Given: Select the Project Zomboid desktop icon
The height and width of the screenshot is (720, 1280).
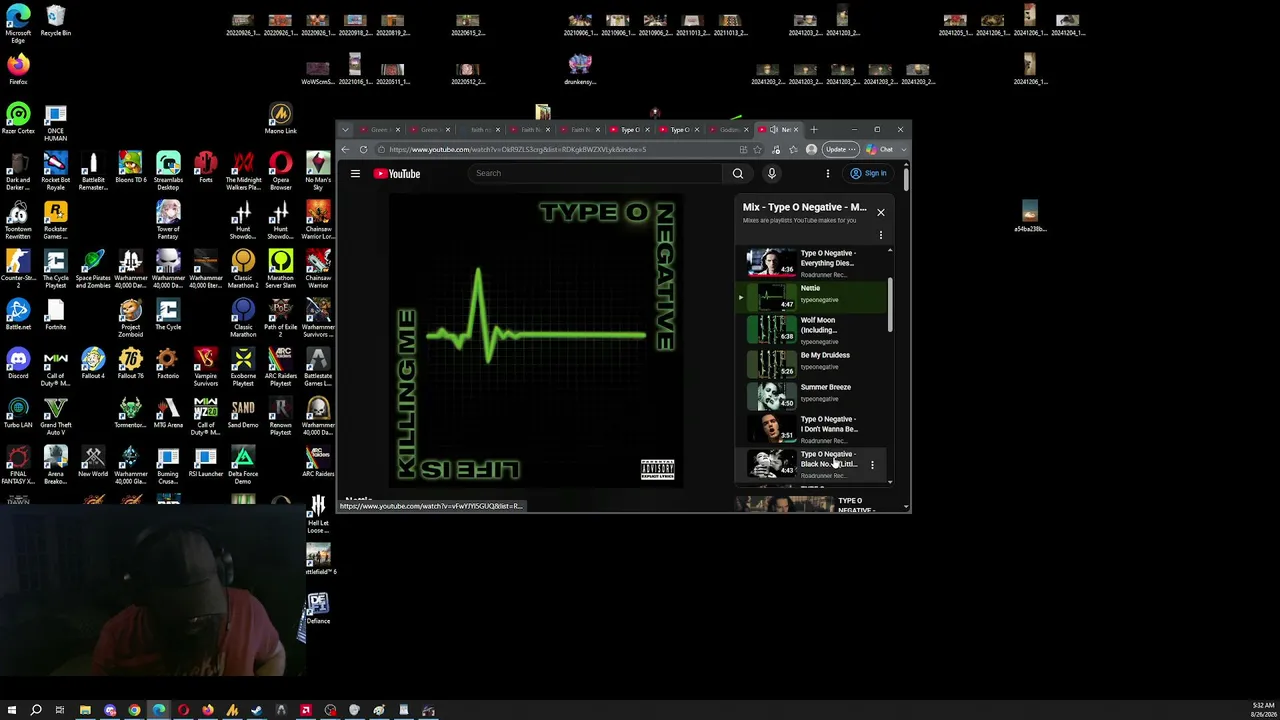Looking at the screenshot, I should pos(130,319).
